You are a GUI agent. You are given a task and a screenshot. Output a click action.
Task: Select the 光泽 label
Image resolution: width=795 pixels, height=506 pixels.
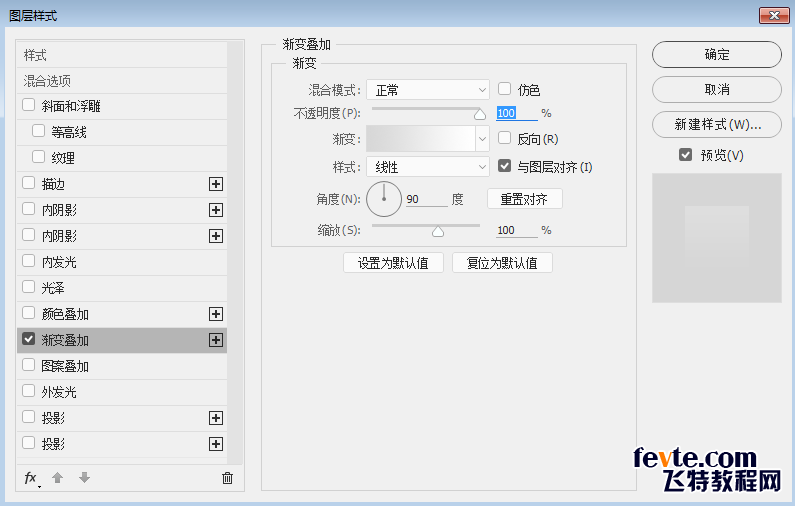[x=53, y=288]
